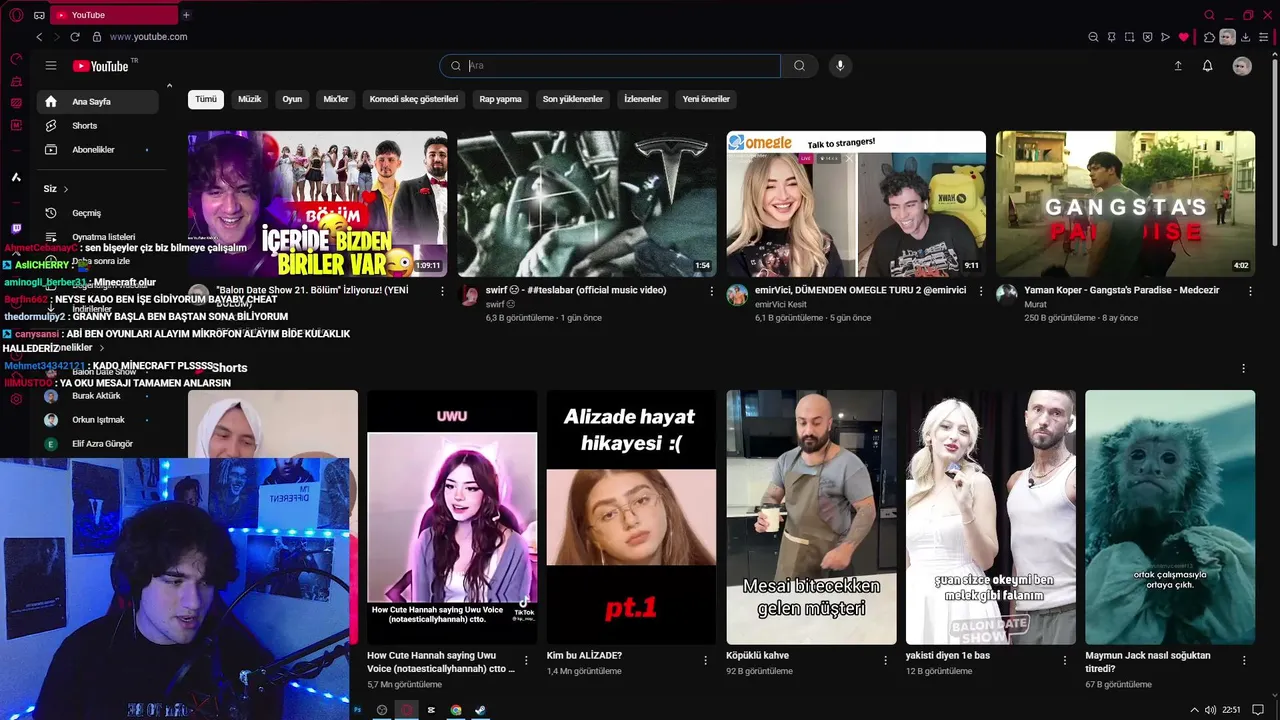This screenshot has height=720, width=1280.
Task: Click the pink heart bookmark icon
Action: 1183,37
